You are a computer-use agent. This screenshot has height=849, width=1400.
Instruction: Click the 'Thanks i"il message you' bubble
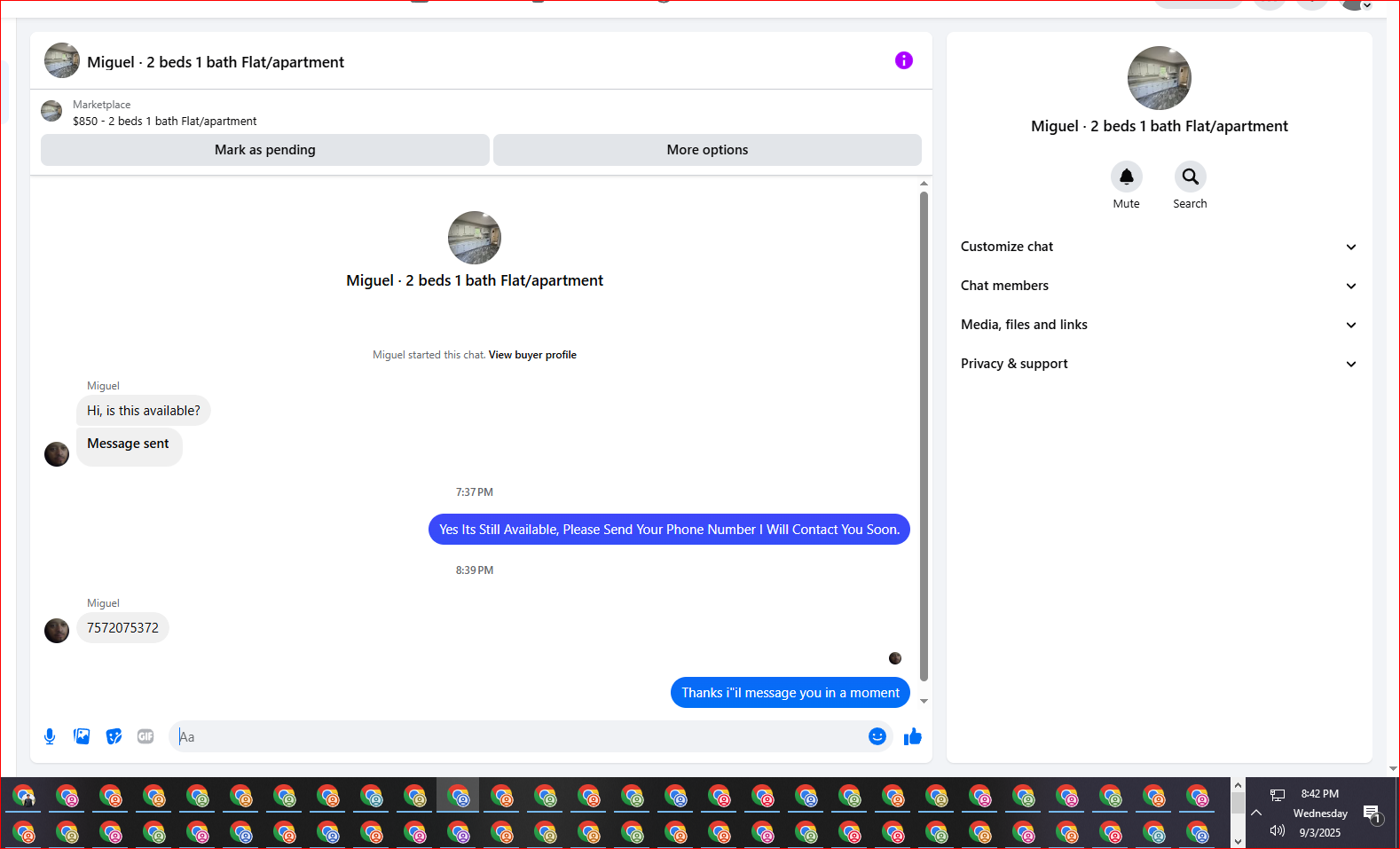790,693
